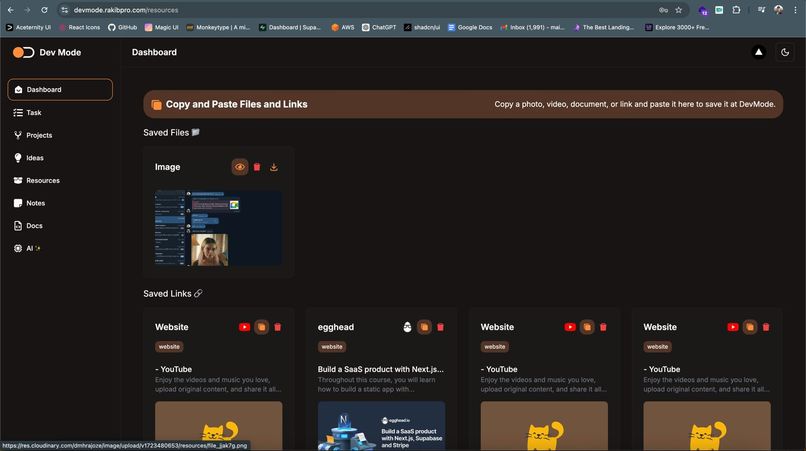This screenshot has height=451, width=806.
Task: Open the Magic UI bookmark
Action: click(x=161, y=27)
